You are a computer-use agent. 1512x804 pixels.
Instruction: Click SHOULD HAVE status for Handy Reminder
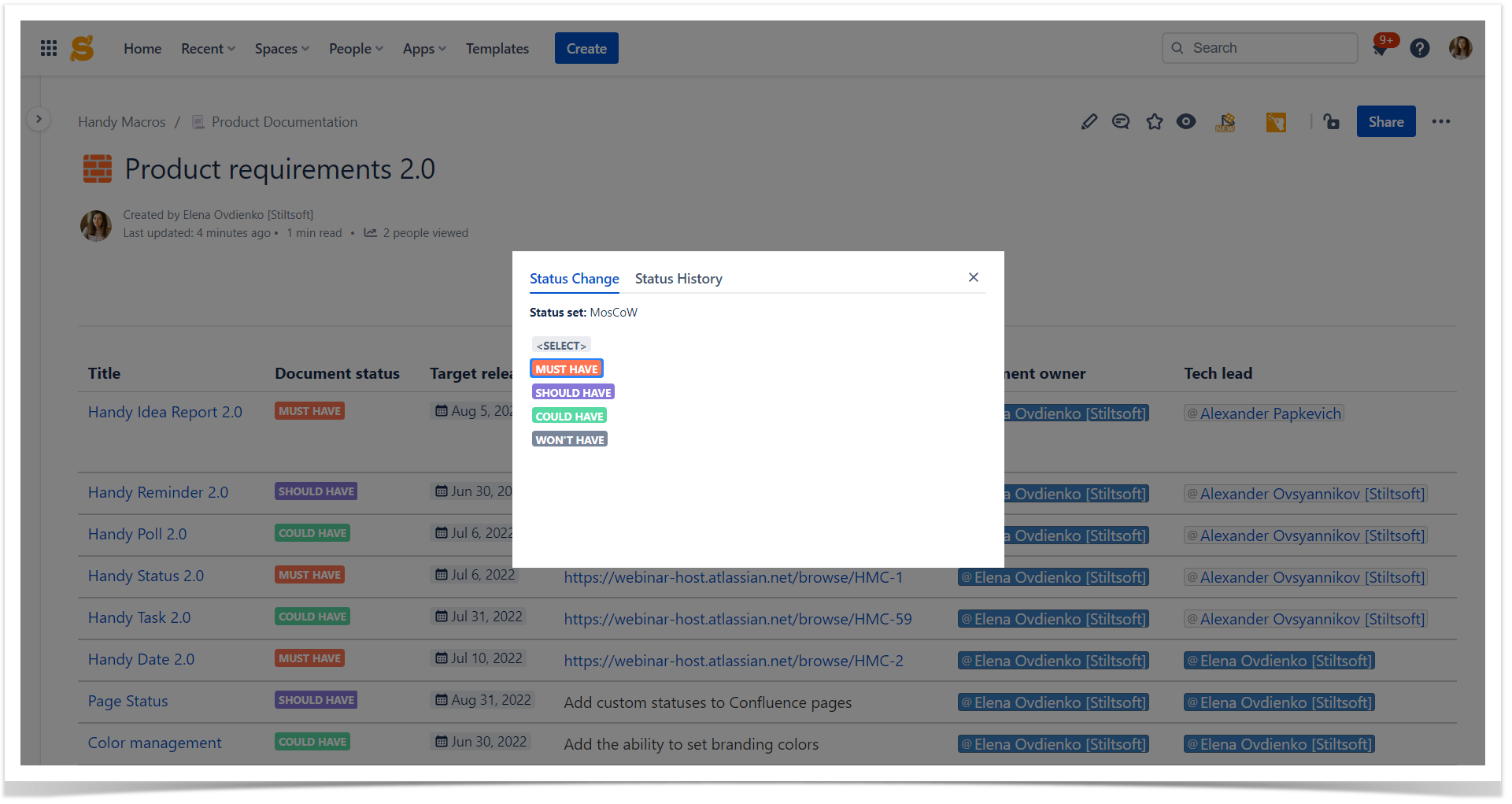316,491
